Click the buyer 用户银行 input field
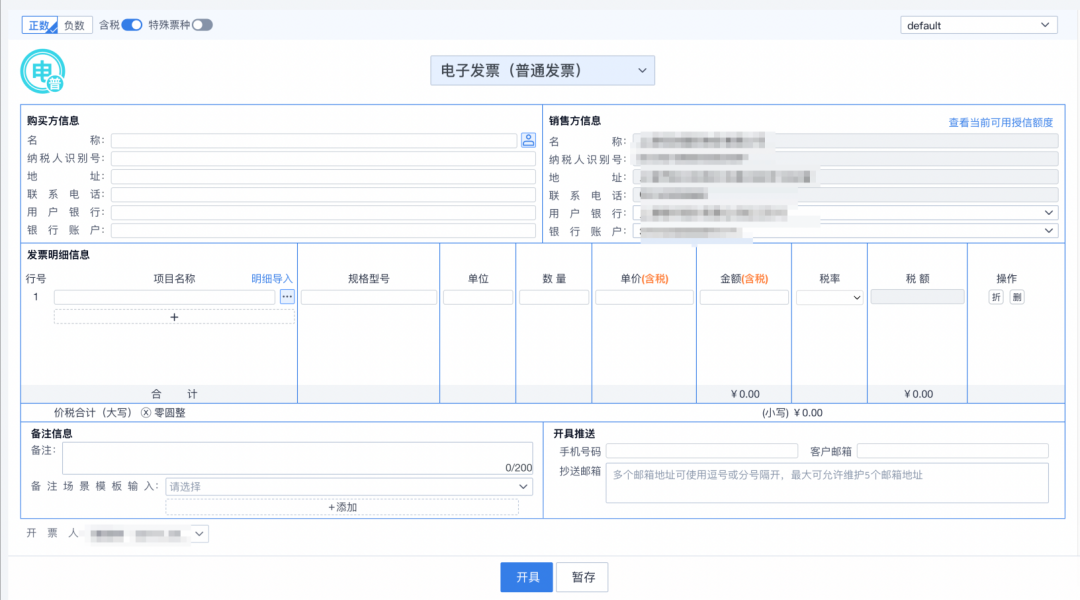 click(323, 212)
